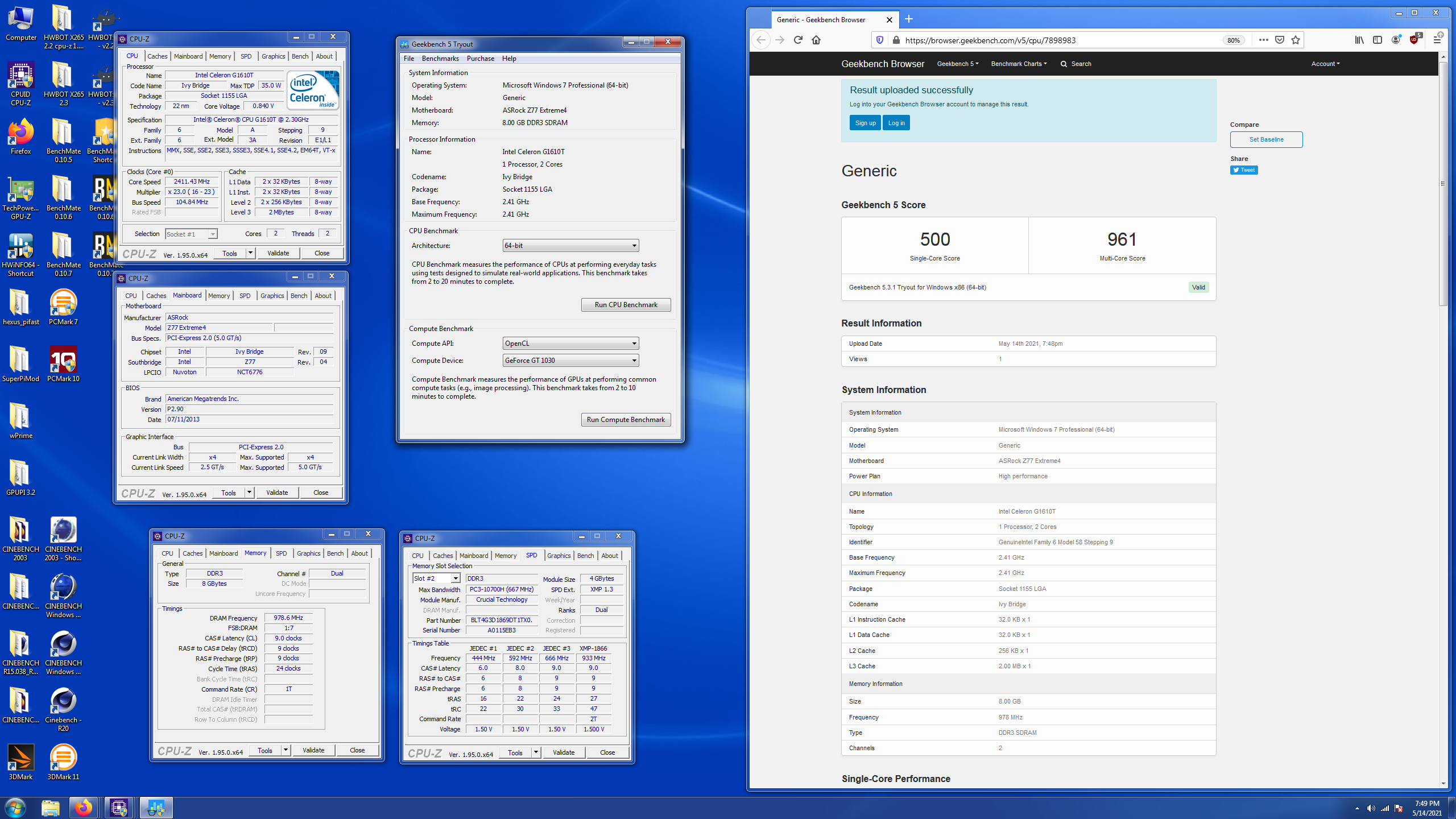
Task: Open Compute Device GeForce GT 1030 dropdown
Action: (x=570, y=361)
